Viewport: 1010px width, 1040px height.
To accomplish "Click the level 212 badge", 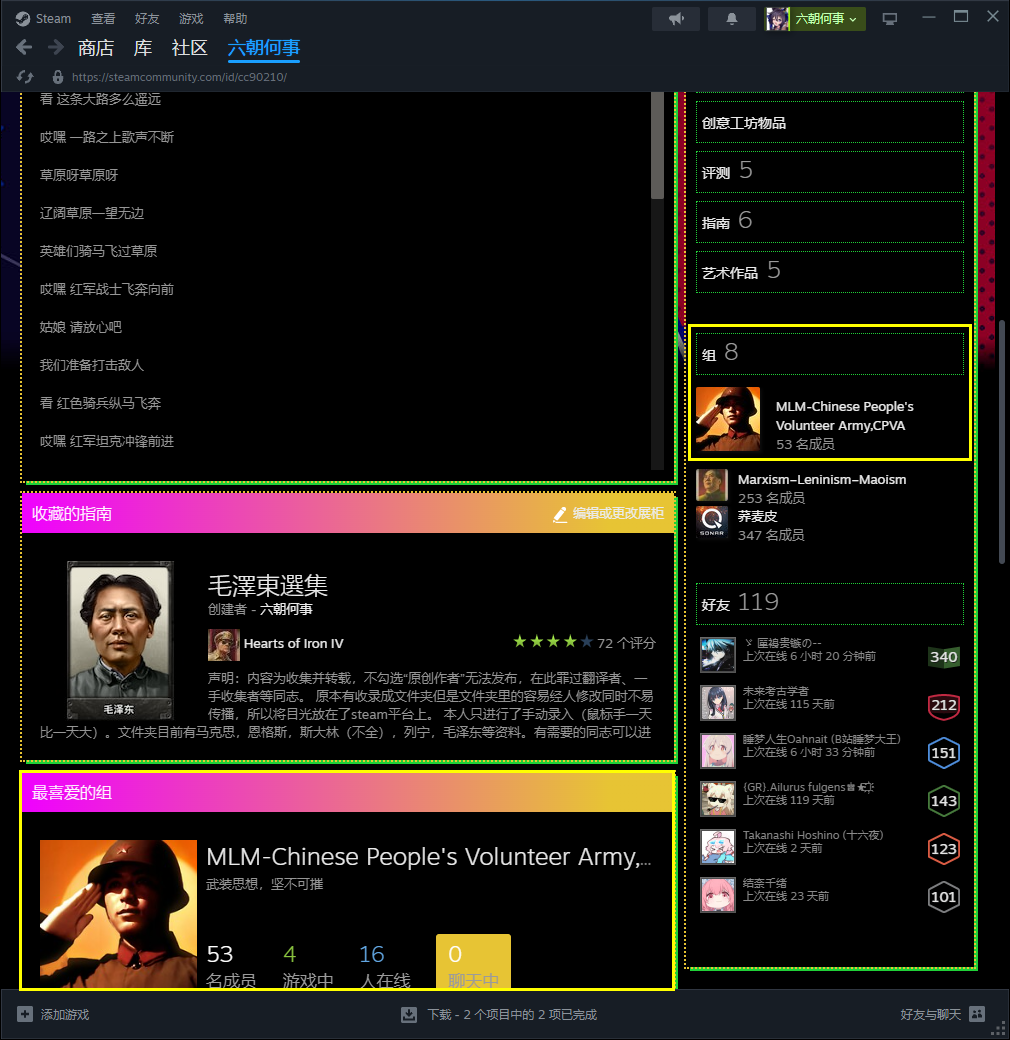I will (943, 704).
